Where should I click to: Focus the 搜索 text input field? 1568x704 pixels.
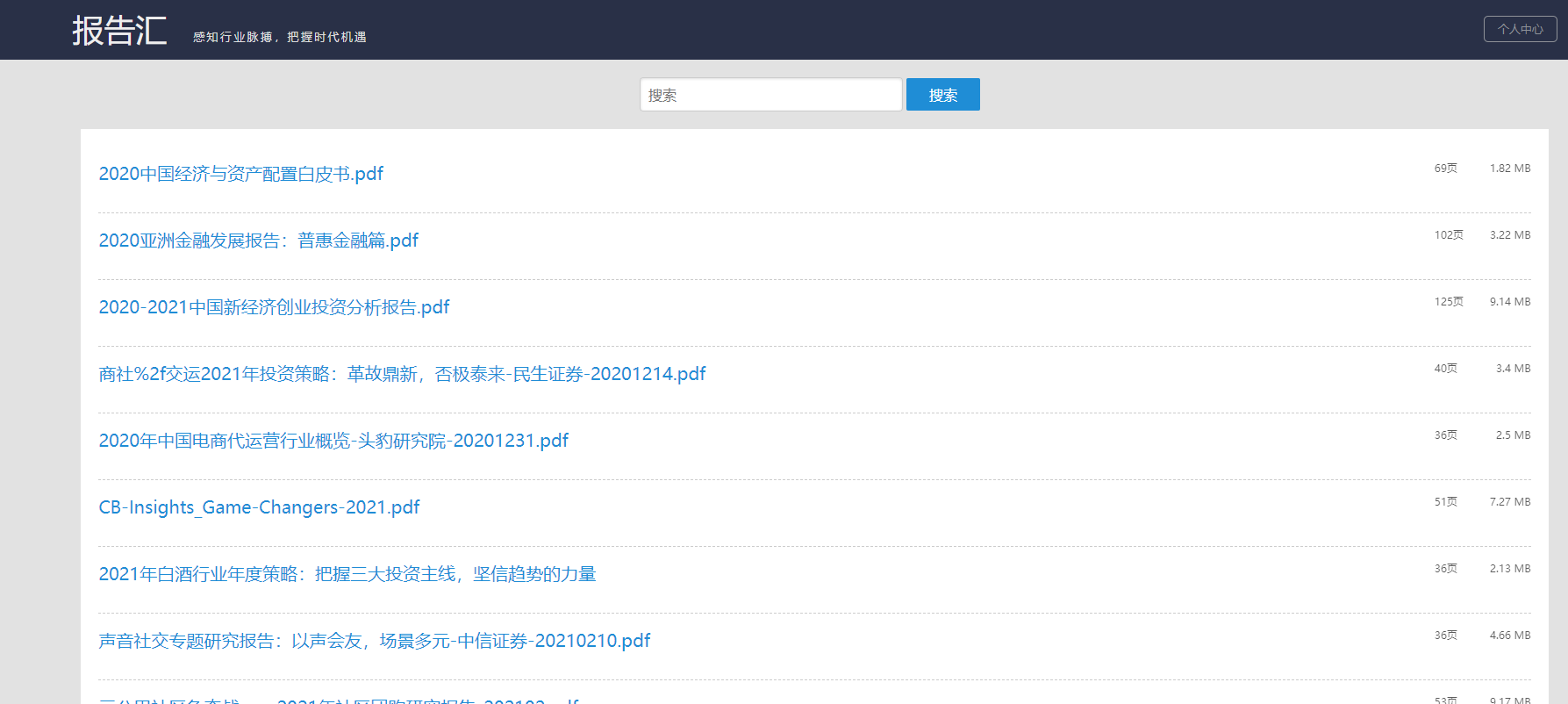point(770,95)
